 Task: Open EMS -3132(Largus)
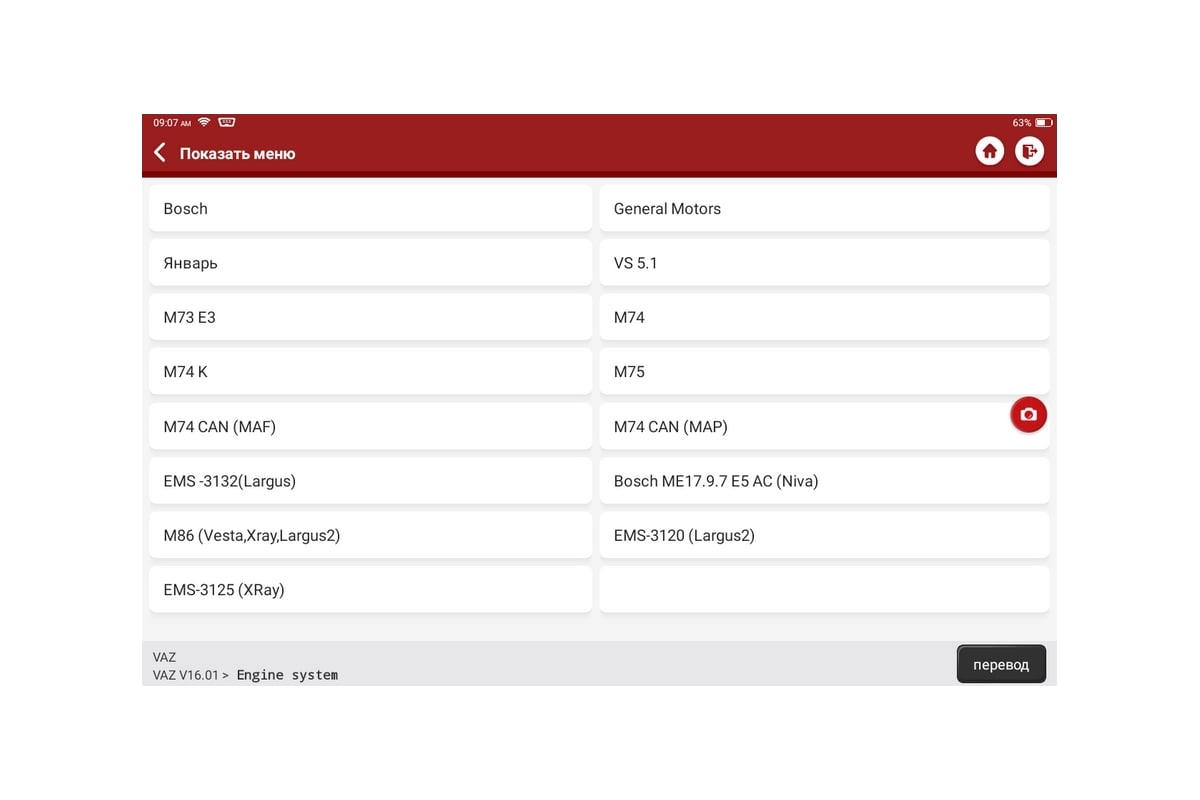(x=371, y=481)
